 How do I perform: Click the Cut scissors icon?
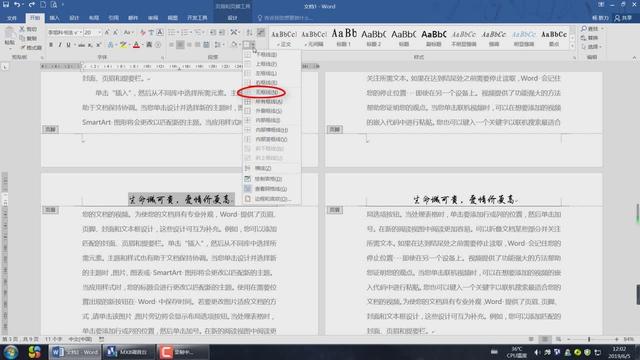(22, 29)
